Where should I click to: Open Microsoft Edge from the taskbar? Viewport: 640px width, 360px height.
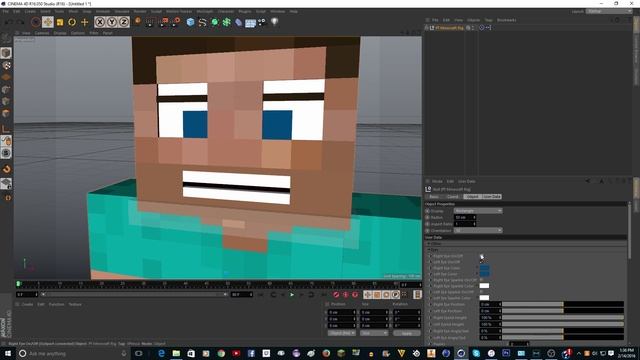(x=161, y=353)
